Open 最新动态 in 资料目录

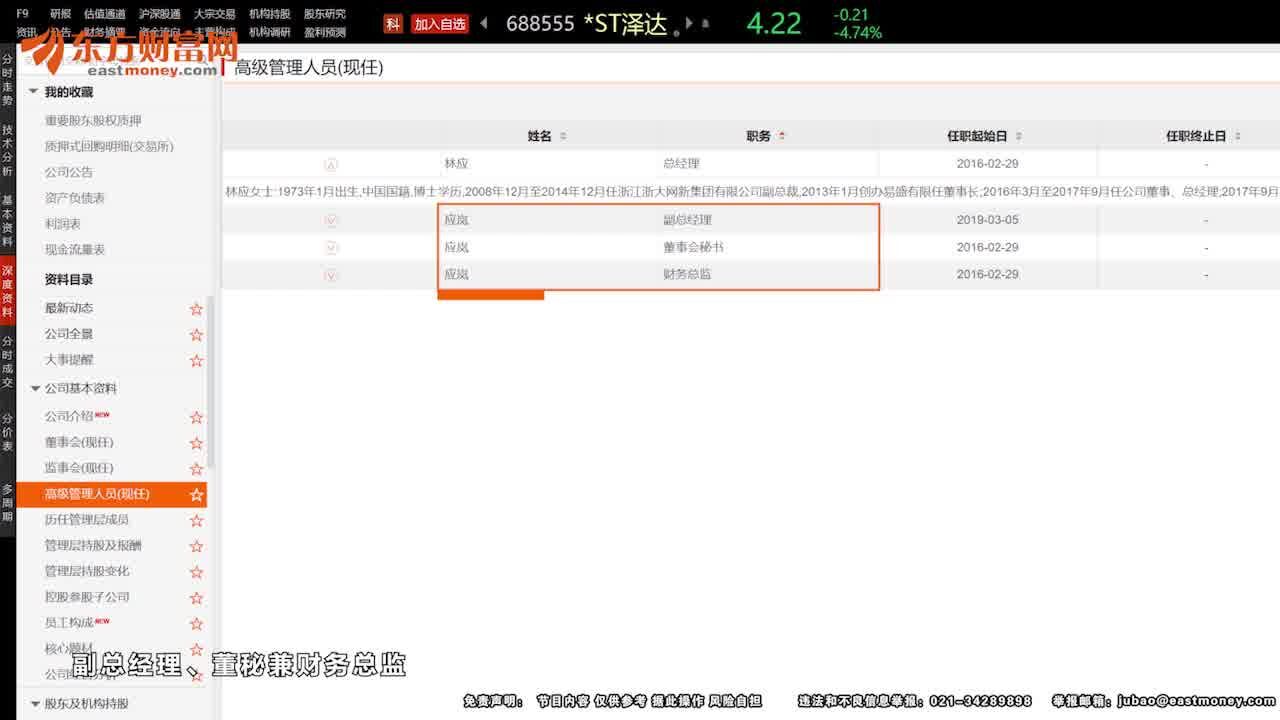pos(69,308)
